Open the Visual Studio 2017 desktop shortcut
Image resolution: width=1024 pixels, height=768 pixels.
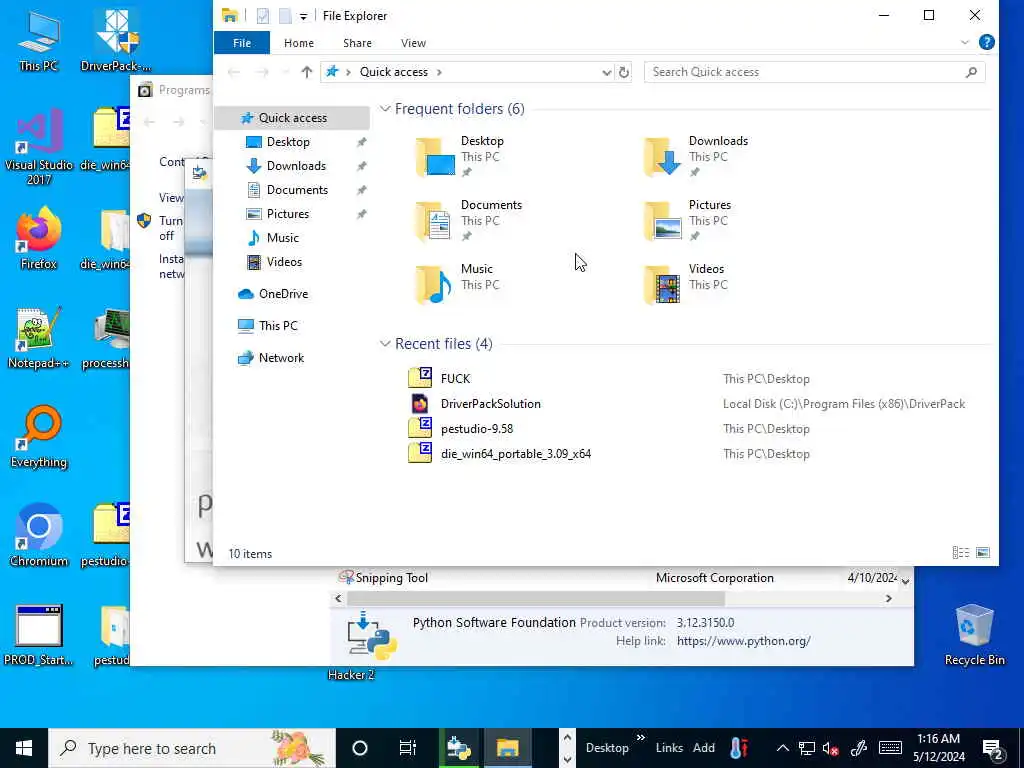pyautogui.click(x=39, y=146)
